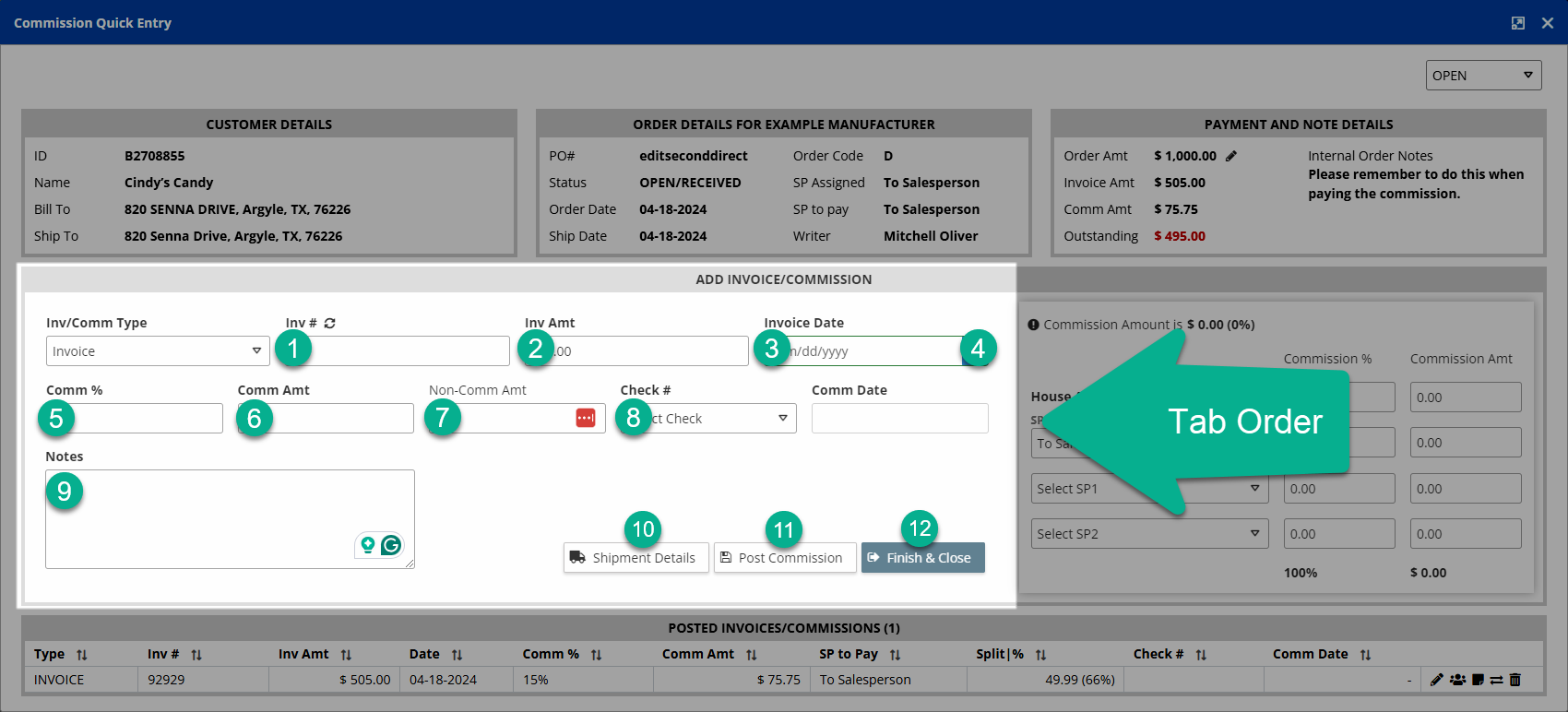This screenshot has height=712, width=1568.
Task: Edit the posted invoice with the pencil icon
Action: [x=1436, y=680]
